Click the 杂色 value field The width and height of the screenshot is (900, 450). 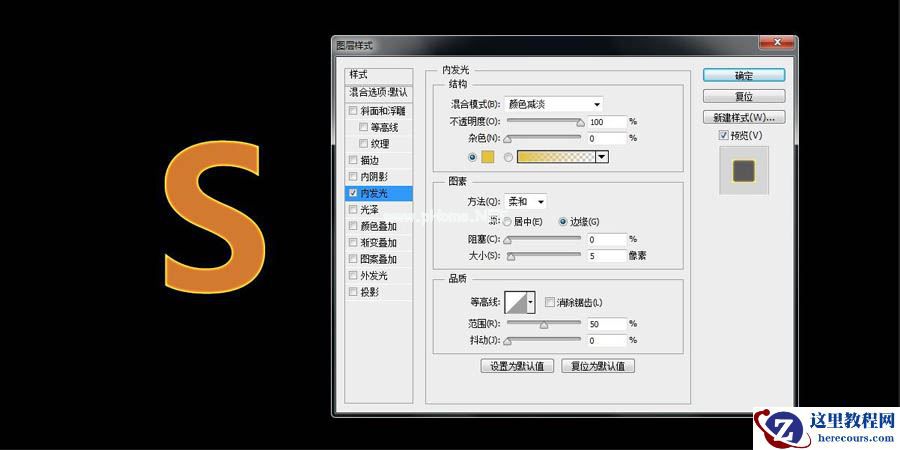pos(607,138)
